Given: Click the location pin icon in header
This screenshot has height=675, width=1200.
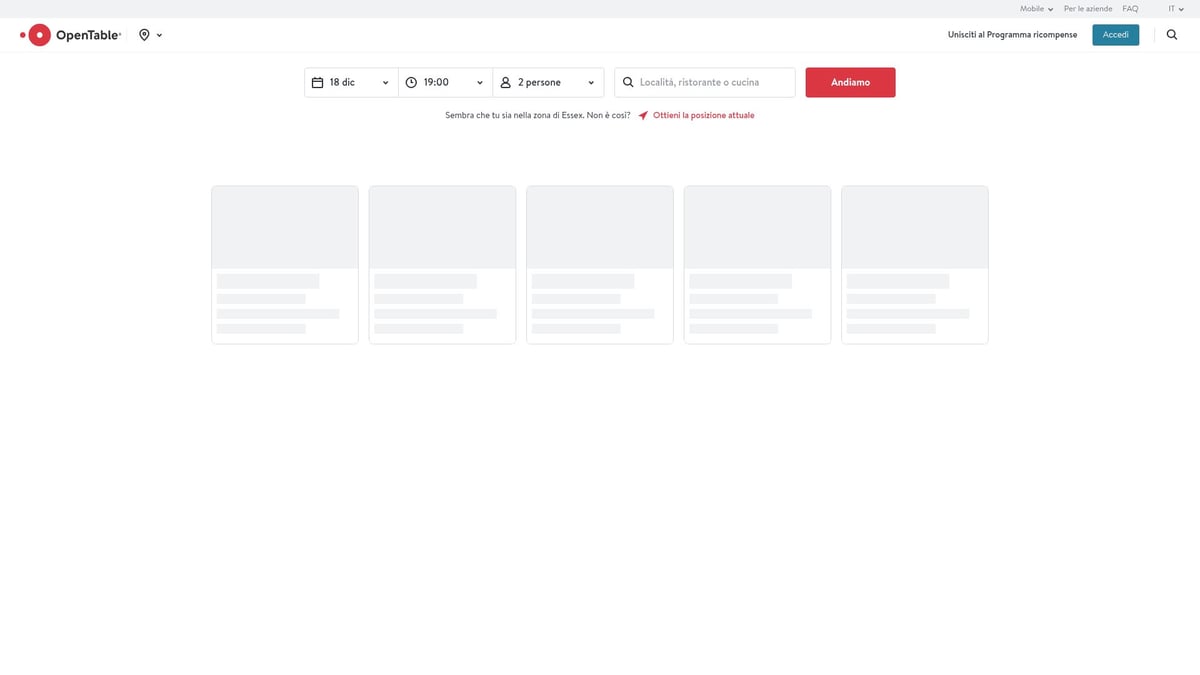Looking at the screenshot, I should click(x=143, y=34).
